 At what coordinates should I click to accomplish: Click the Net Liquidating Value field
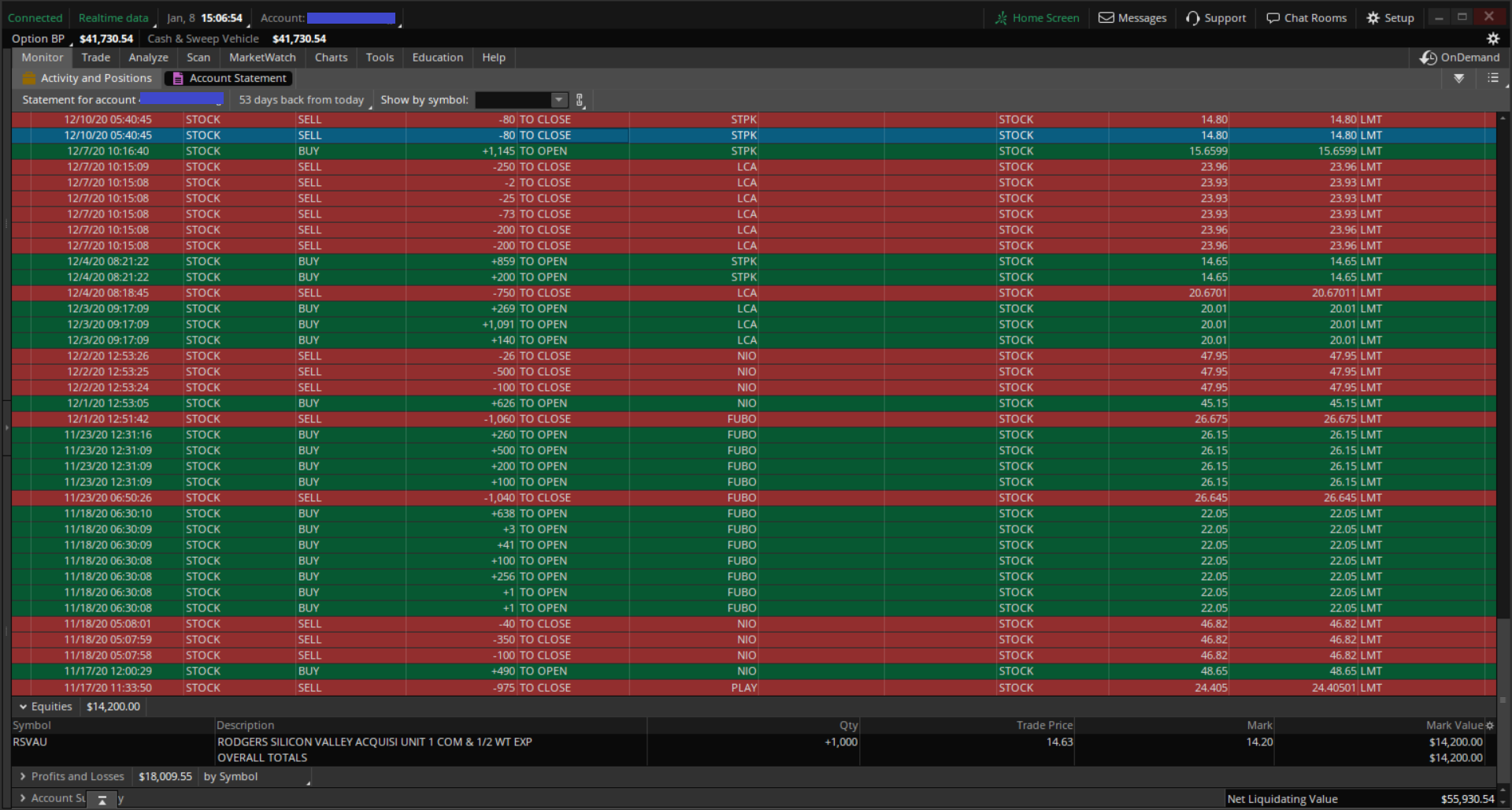coord(1361,799)
